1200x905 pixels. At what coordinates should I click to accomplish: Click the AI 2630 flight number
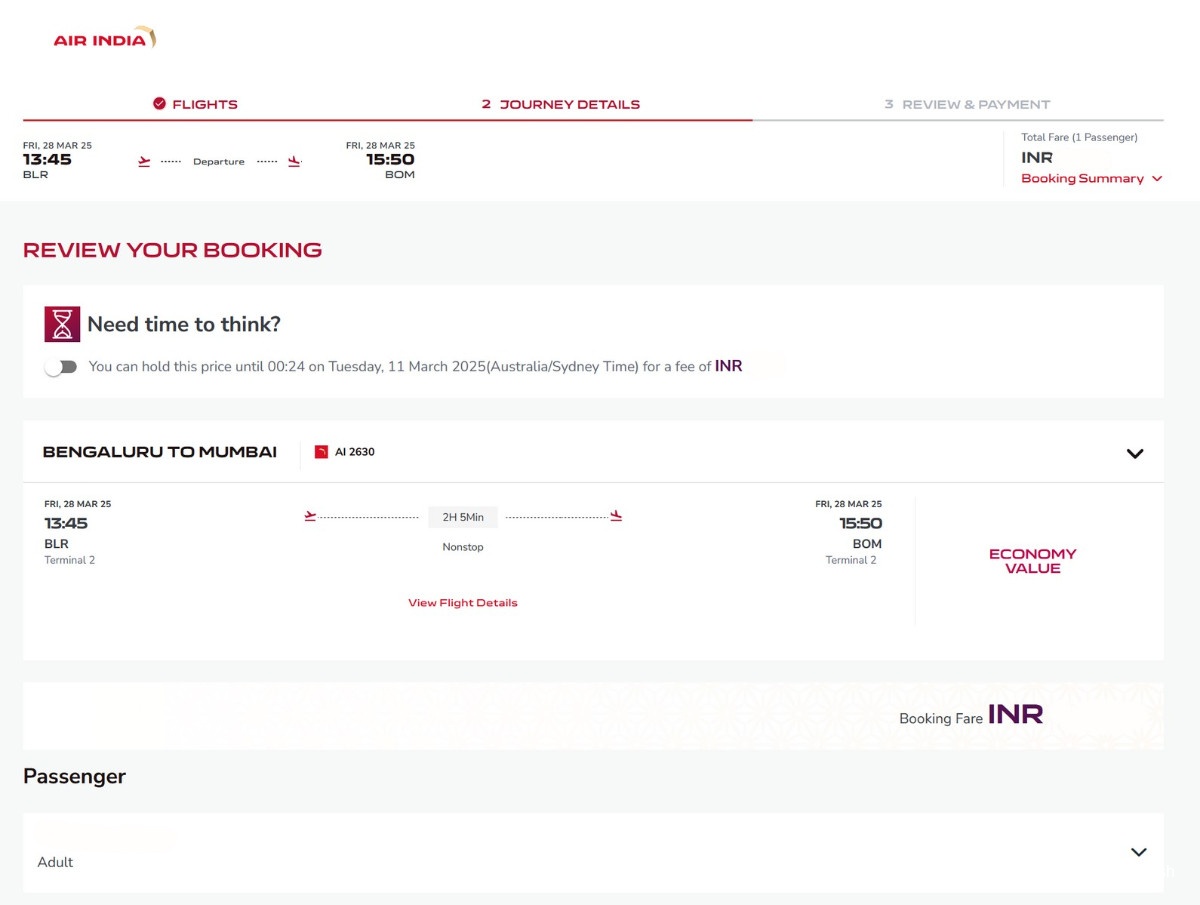point(355,452)
